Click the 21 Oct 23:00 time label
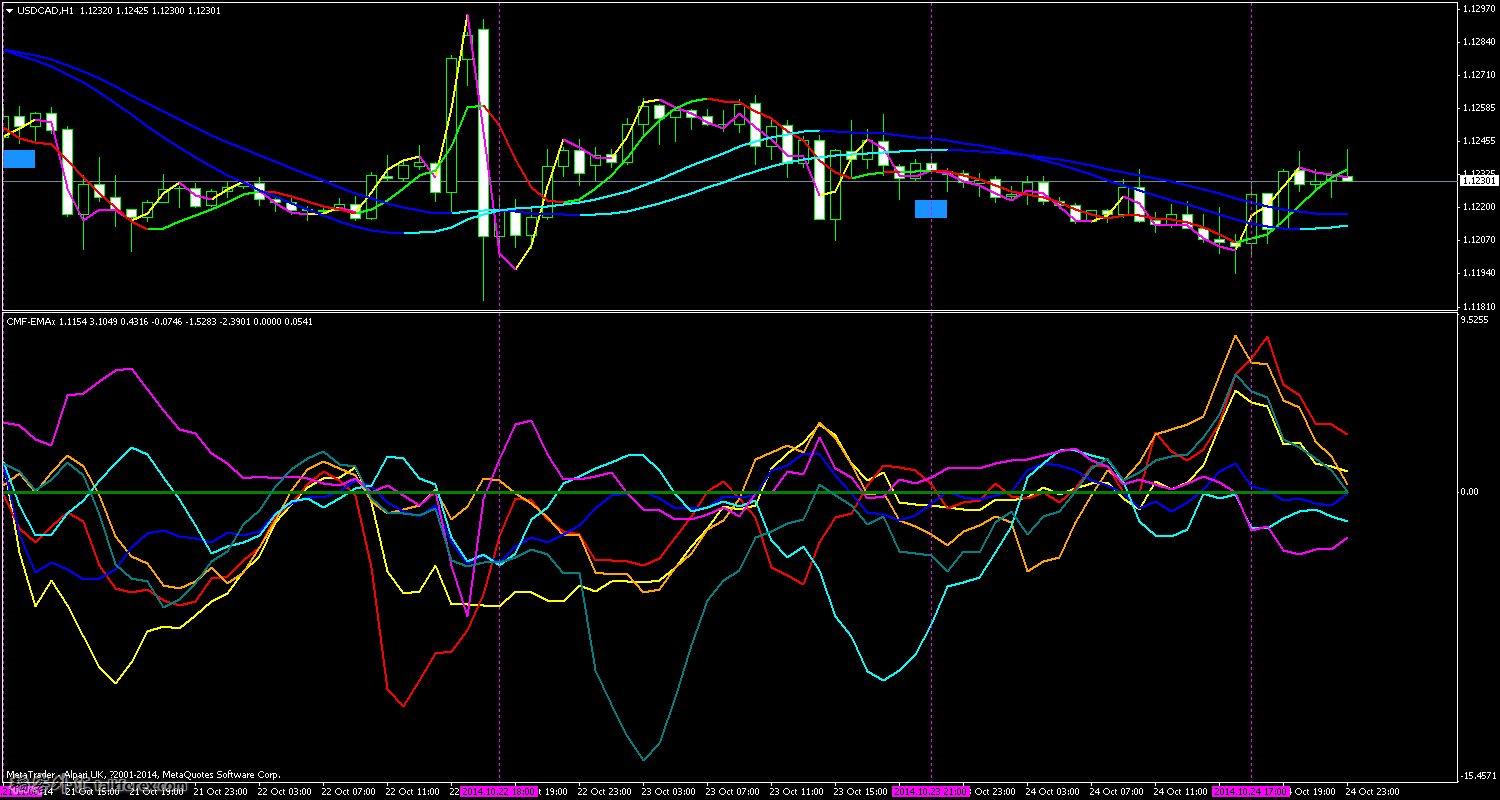1500x800 pixels. pos(220,791)
